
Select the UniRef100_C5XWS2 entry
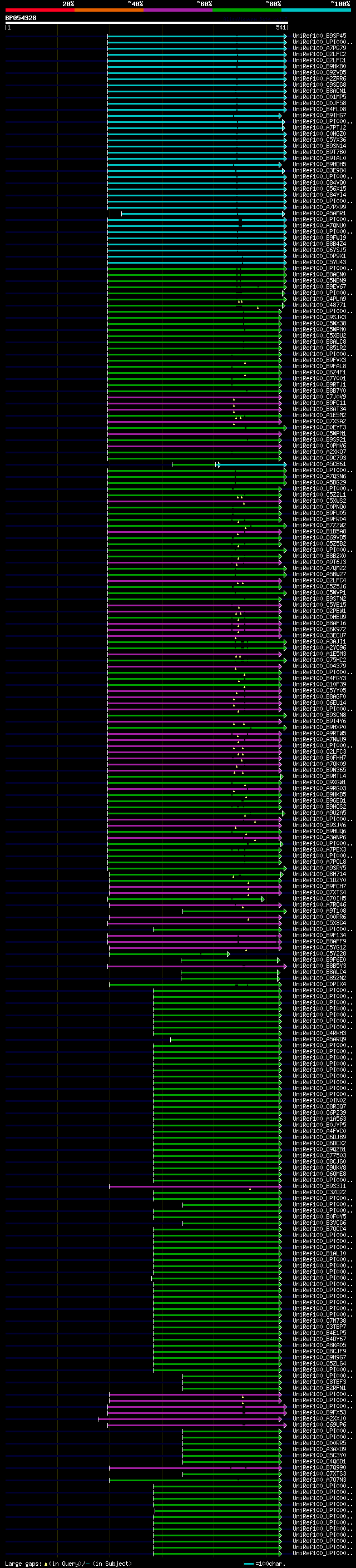(x=319, y=501)
